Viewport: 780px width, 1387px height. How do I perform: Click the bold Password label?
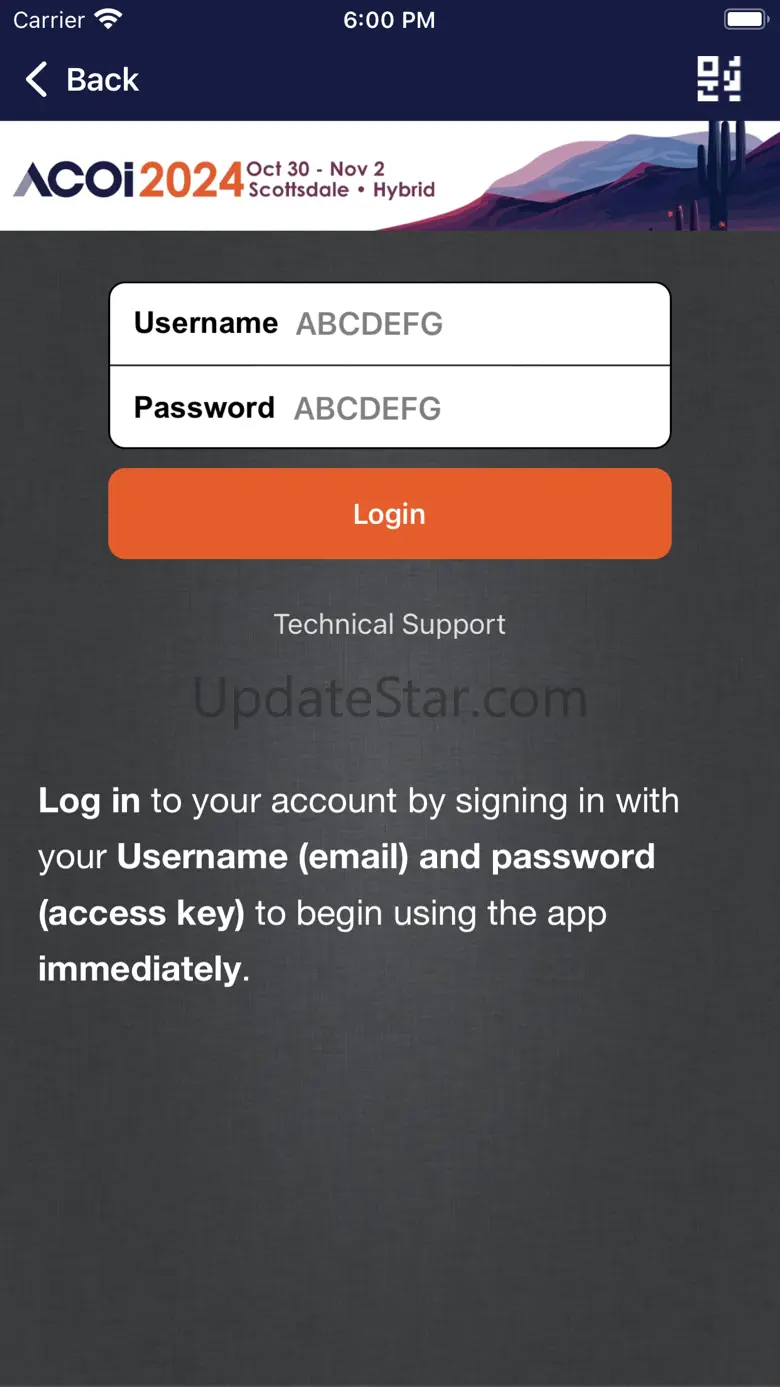click(x=204, y=407)
